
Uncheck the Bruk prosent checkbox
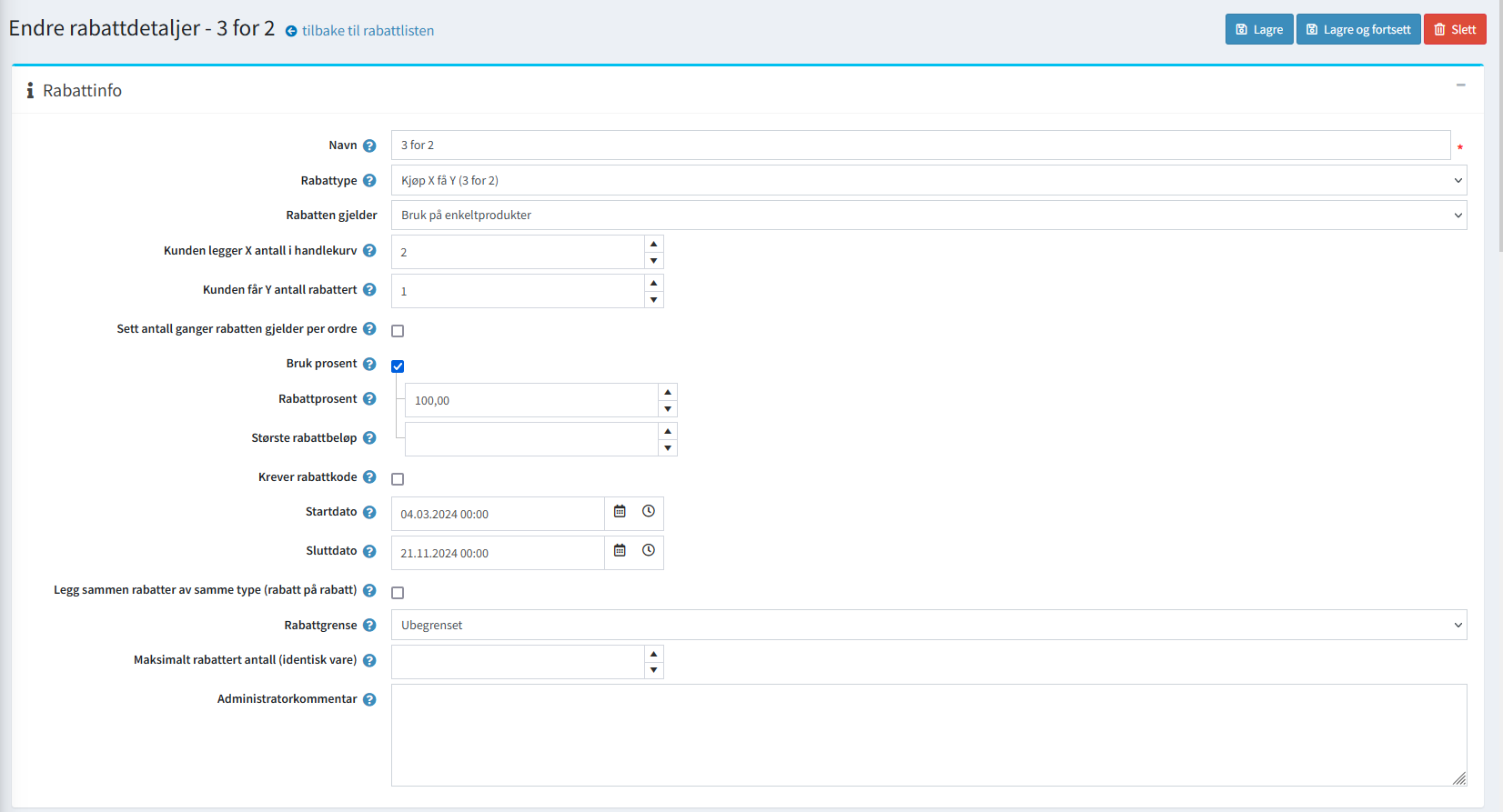coord(398,366)
